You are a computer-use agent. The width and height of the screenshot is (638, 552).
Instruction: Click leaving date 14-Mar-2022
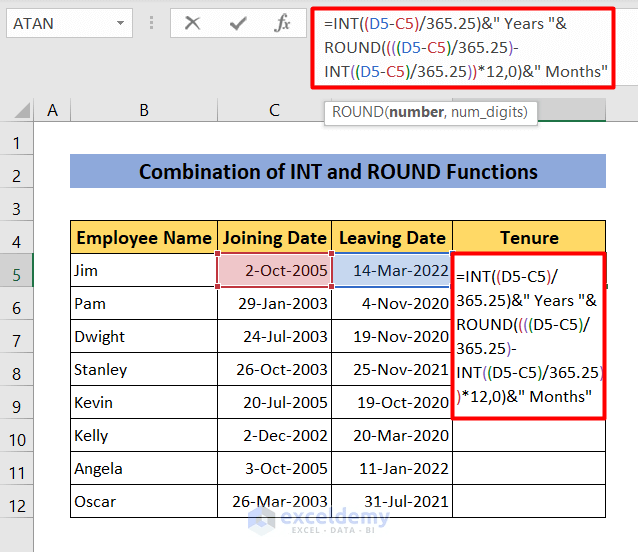point(392,271)
